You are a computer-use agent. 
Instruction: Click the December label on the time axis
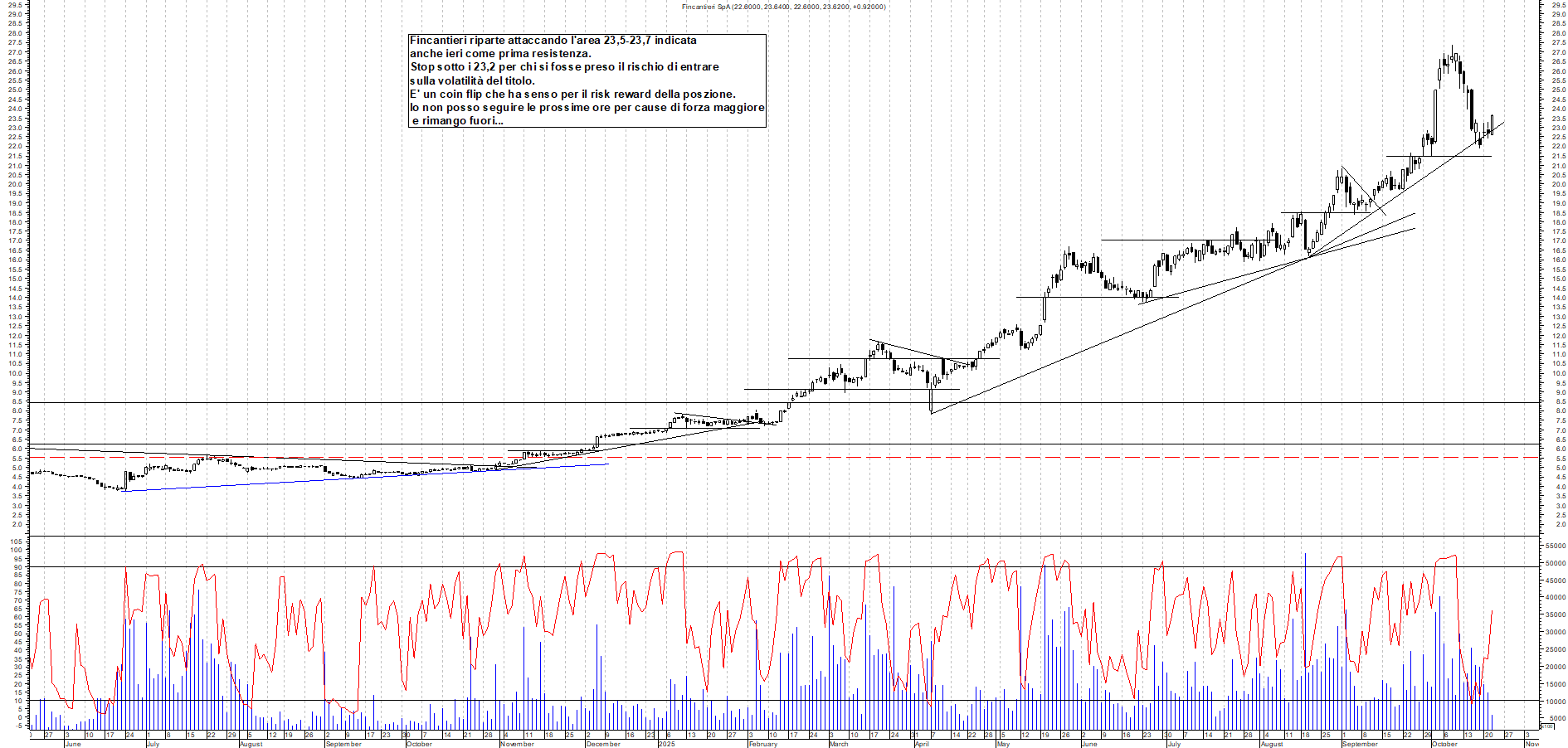[603, 744]
